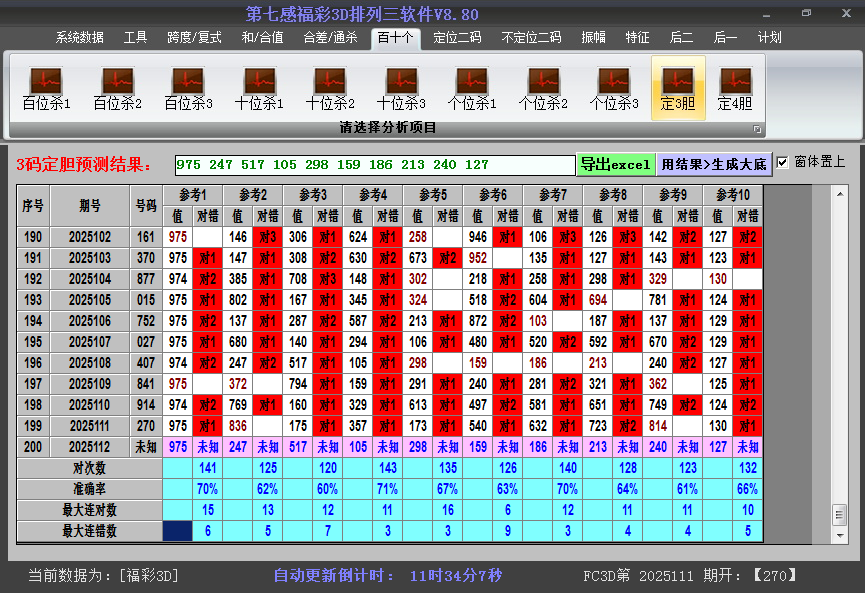The image size is (865, 593).
Task: Open the 跨度/复式 menu tab
Action: [194, 38]
